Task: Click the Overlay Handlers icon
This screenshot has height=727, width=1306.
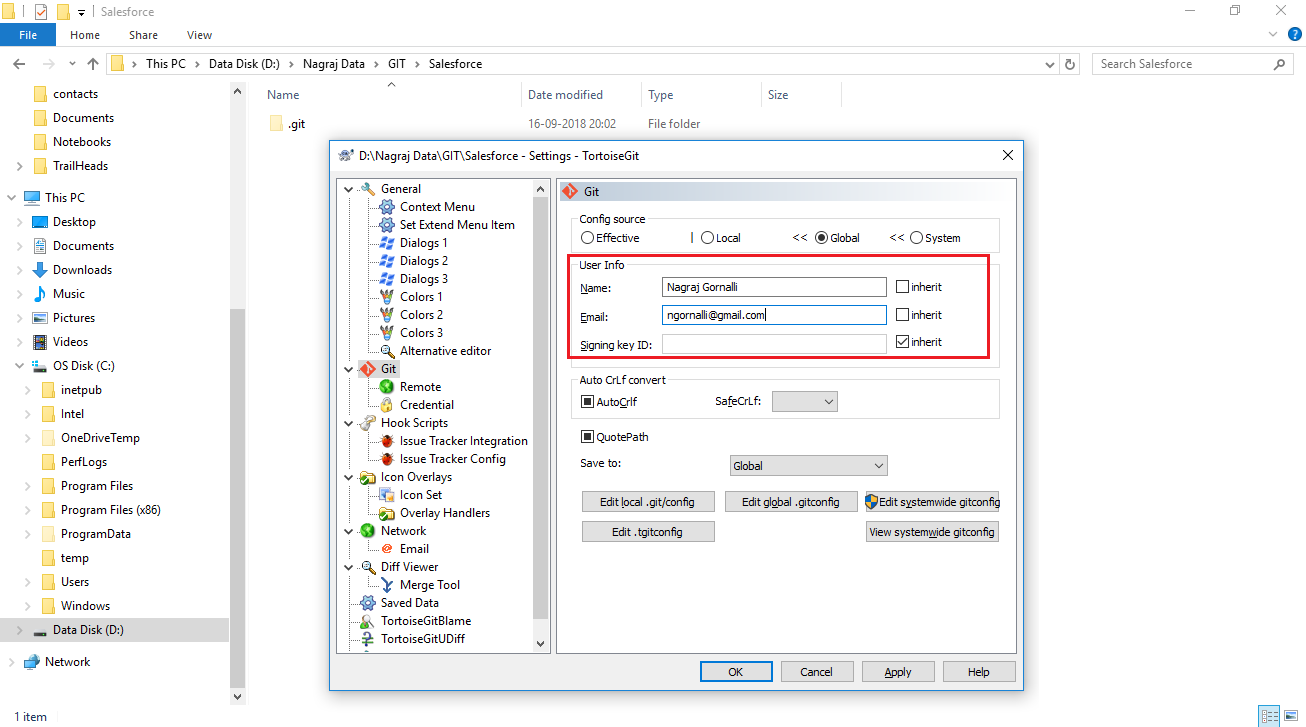Action: (x=387, y=513)
